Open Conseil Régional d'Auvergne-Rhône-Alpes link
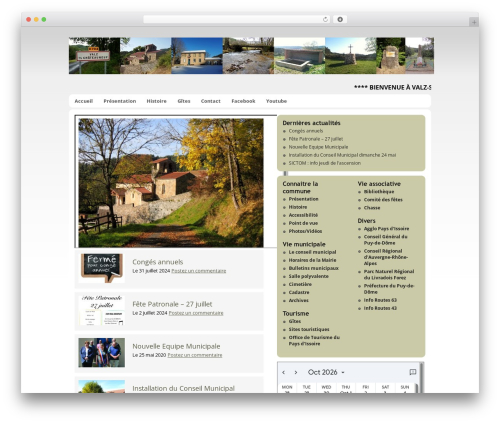Viewport: 500px width, 423px height. pos(386,257)
